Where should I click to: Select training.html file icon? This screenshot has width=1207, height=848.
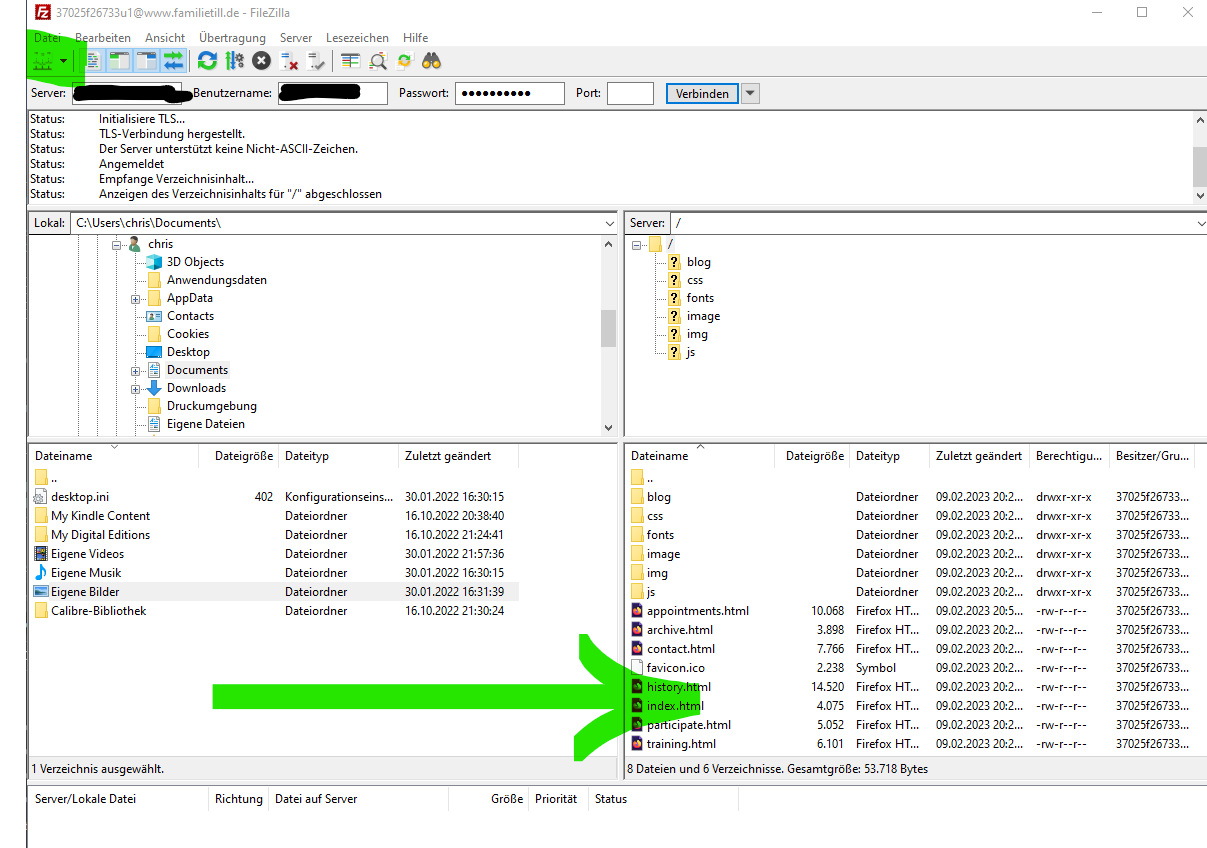click(638, 744)
